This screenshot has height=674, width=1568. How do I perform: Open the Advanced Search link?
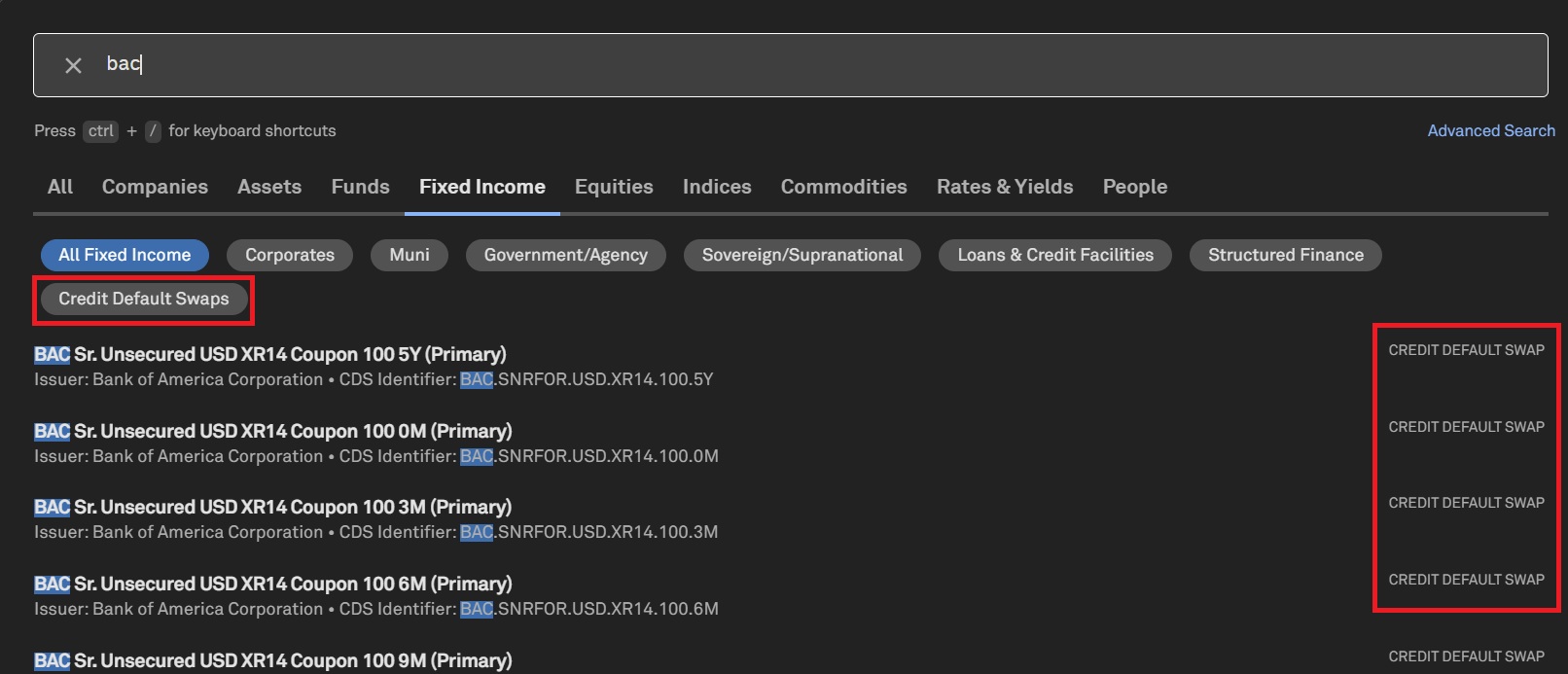pos(1490,130)
